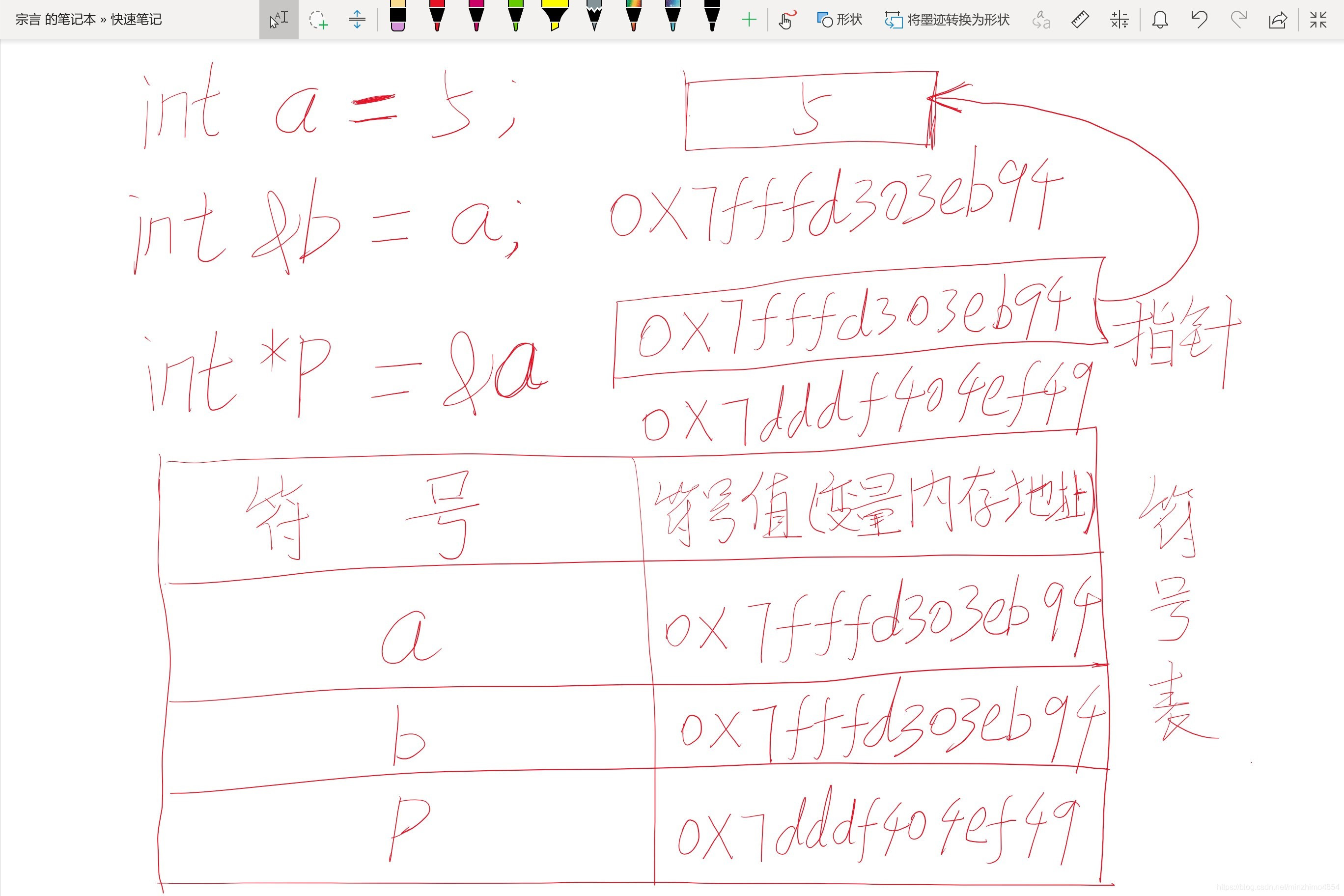
Task: Click 将墨迹转换为形状 ink to shape
Action: point(947,20)
